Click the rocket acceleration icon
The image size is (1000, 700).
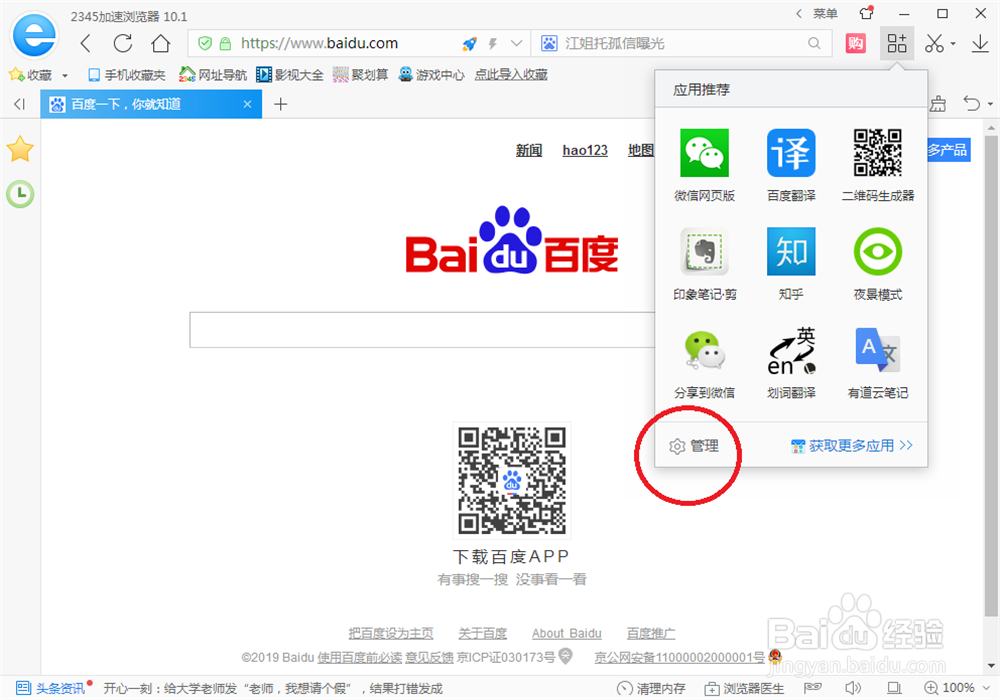(x=470, y=43)
